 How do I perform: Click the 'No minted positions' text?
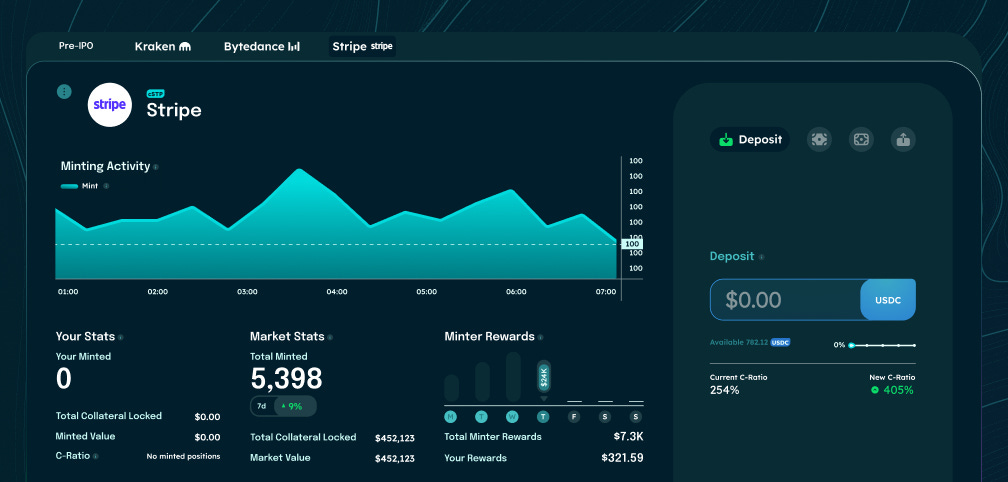coord(183,456)
